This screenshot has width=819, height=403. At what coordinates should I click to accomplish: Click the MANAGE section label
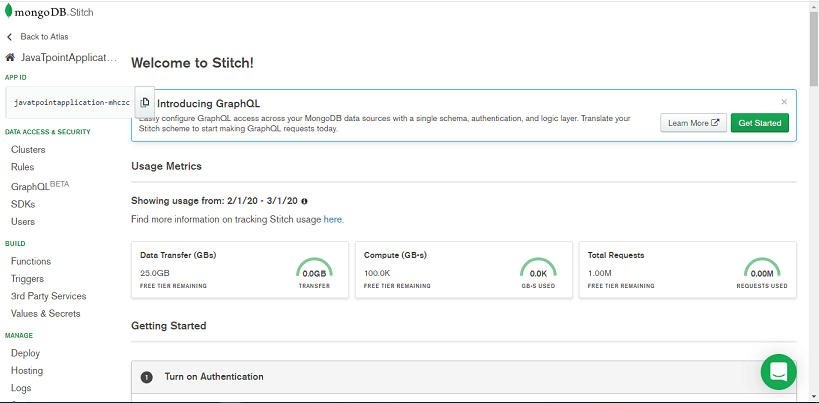click(x=19, y=336)
